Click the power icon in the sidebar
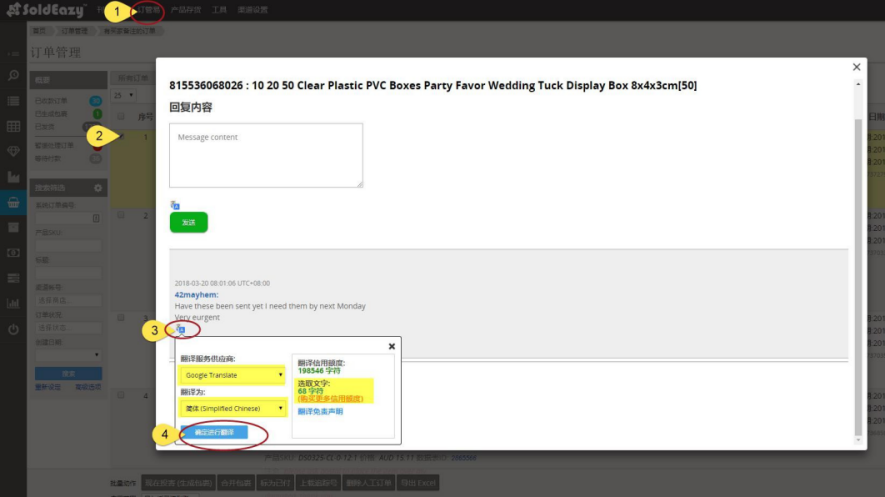 [x=13, y=329]
